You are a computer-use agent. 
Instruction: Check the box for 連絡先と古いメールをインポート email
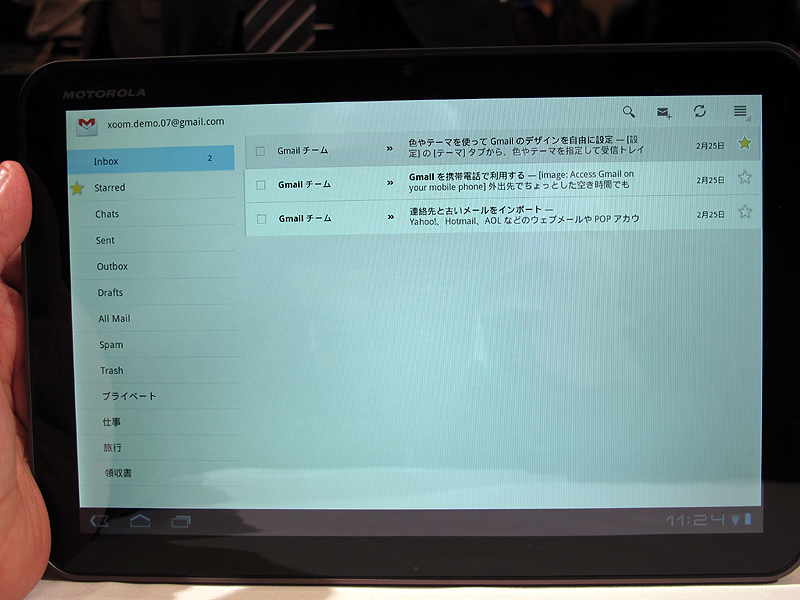pos(261,219)
